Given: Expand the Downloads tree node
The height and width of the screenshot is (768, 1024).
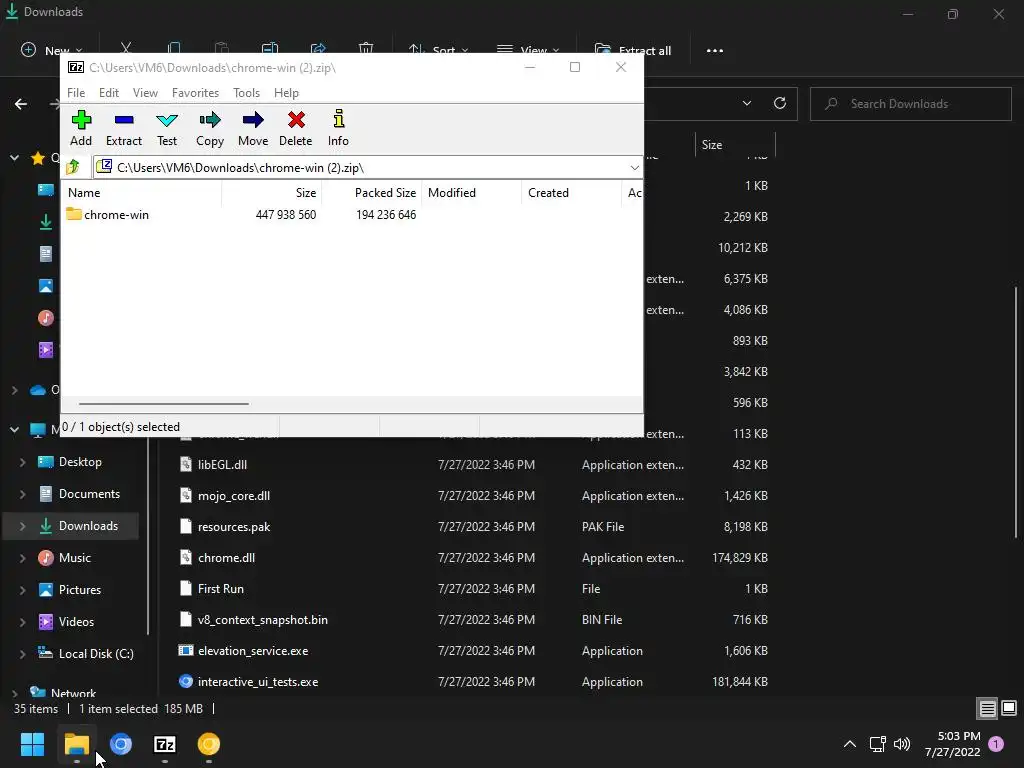Looking at the screenshot, I should click(x=22, y=526).
